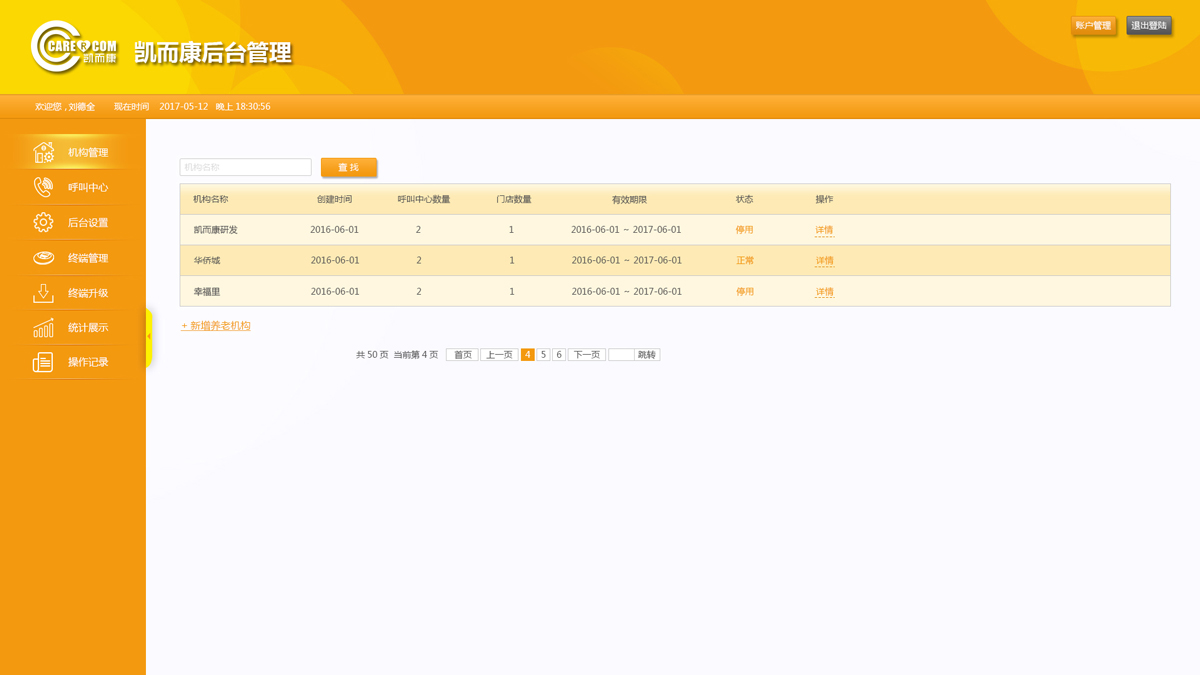This screenshot has height=675, width=1200.
Task: Collapse the sidebar with the yellow handle
Action: 149,337
